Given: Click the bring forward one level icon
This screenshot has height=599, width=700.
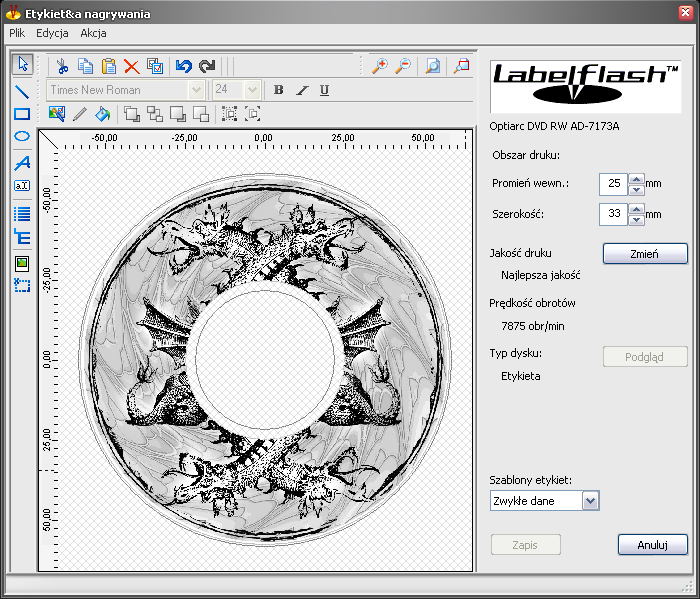Looking at the screenshot, I should click(x=155, y=114).
